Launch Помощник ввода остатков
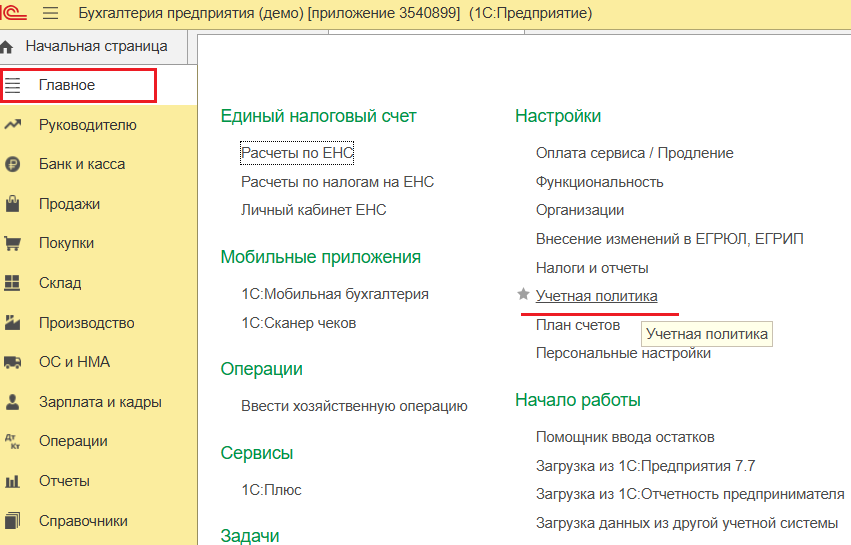851x545 pixels. (x=625, y=438)
